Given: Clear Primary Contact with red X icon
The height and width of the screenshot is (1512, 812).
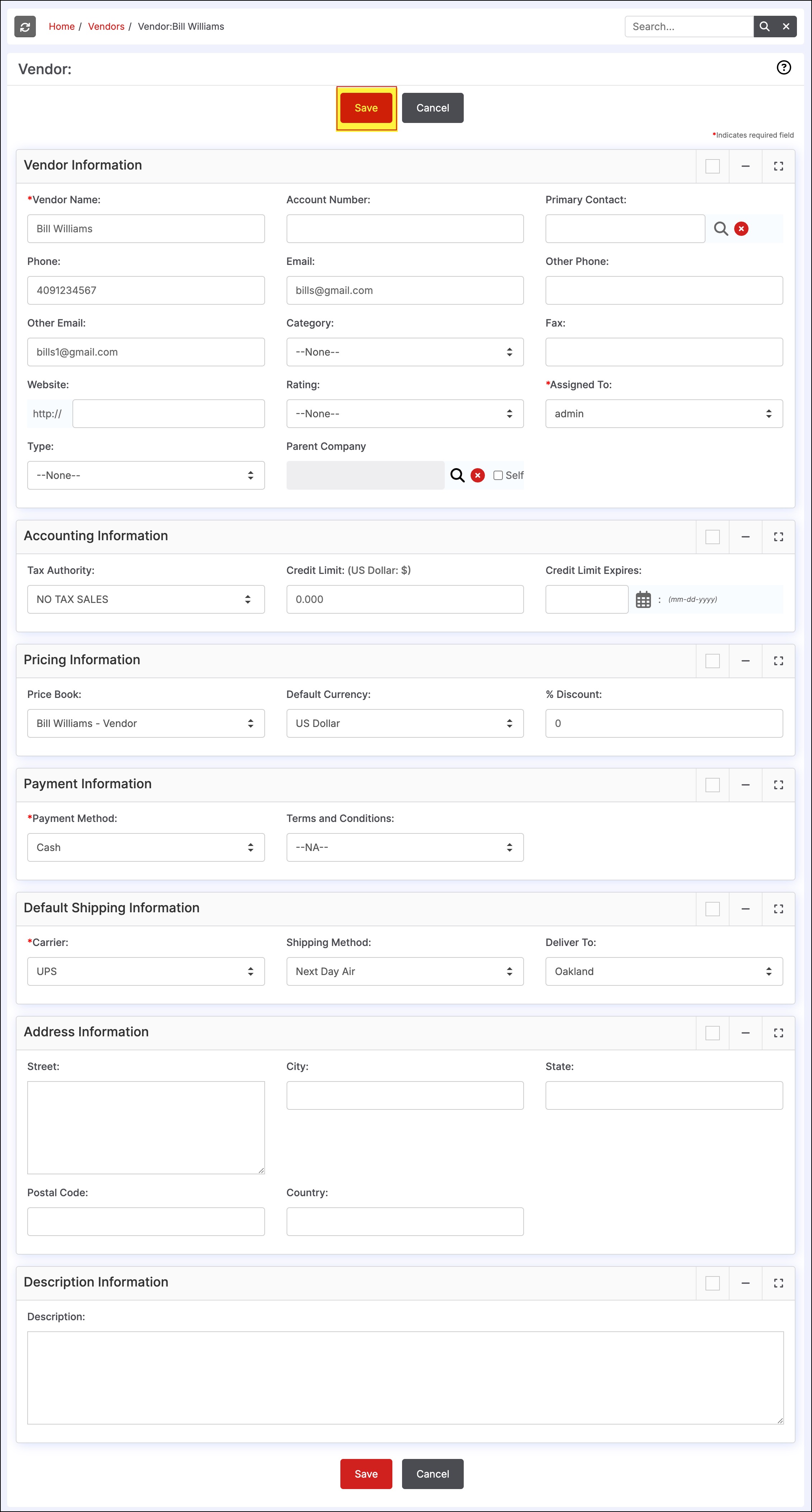Looking at the screenshot, I should click(x=741, y=229).
